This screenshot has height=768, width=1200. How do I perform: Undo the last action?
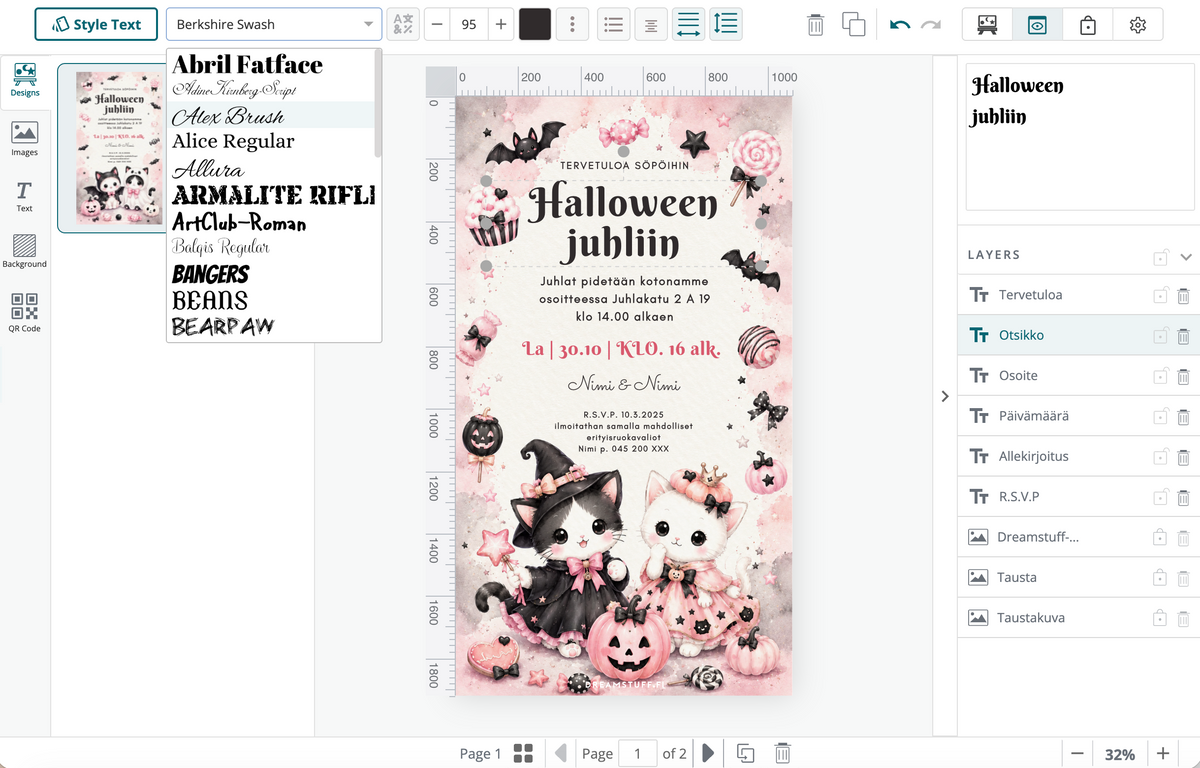(900, 24)
